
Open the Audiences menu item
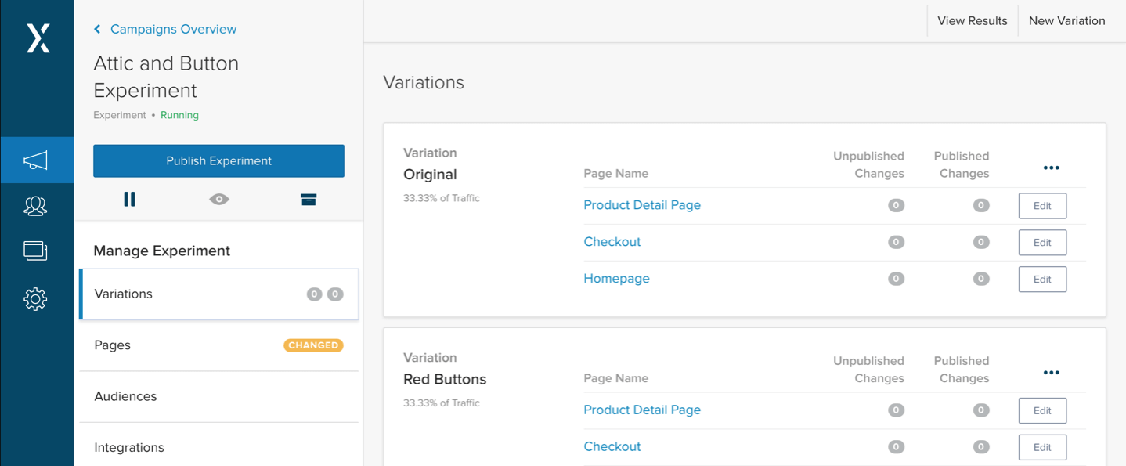[x=218, y=396]
